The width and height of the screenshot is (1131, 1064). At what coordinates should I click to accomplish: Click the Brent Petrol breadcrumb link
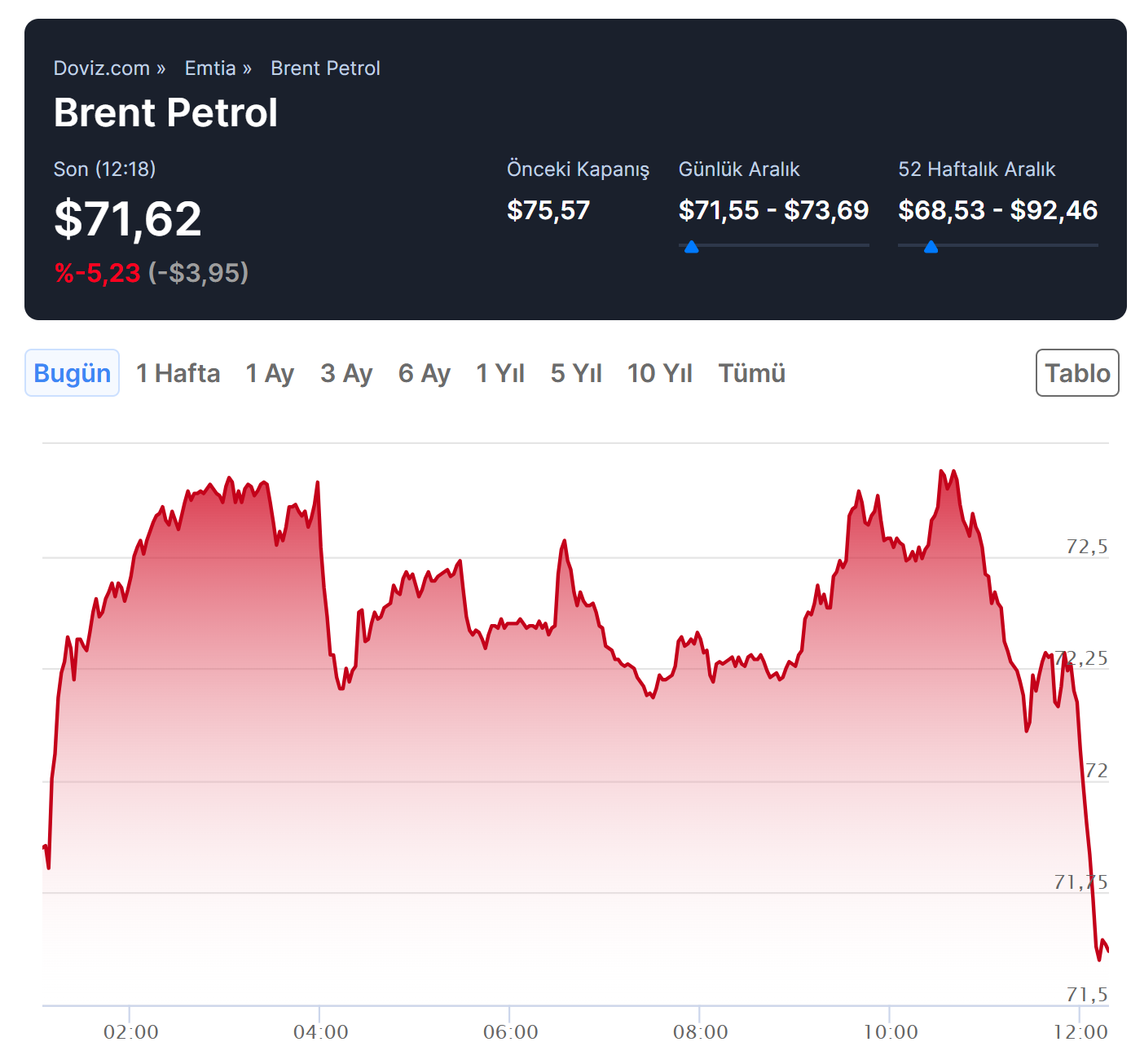325,68
